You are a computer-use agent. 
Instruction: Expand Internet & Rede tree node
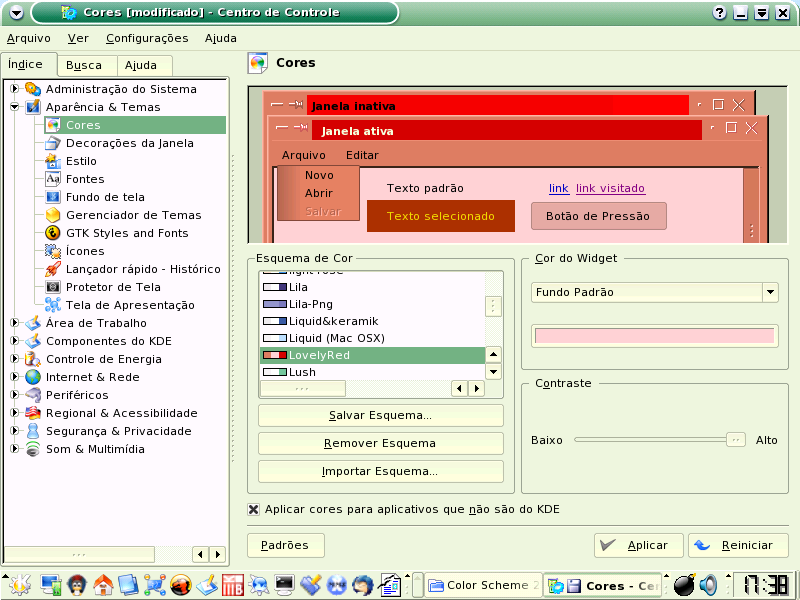coord(15,377)
